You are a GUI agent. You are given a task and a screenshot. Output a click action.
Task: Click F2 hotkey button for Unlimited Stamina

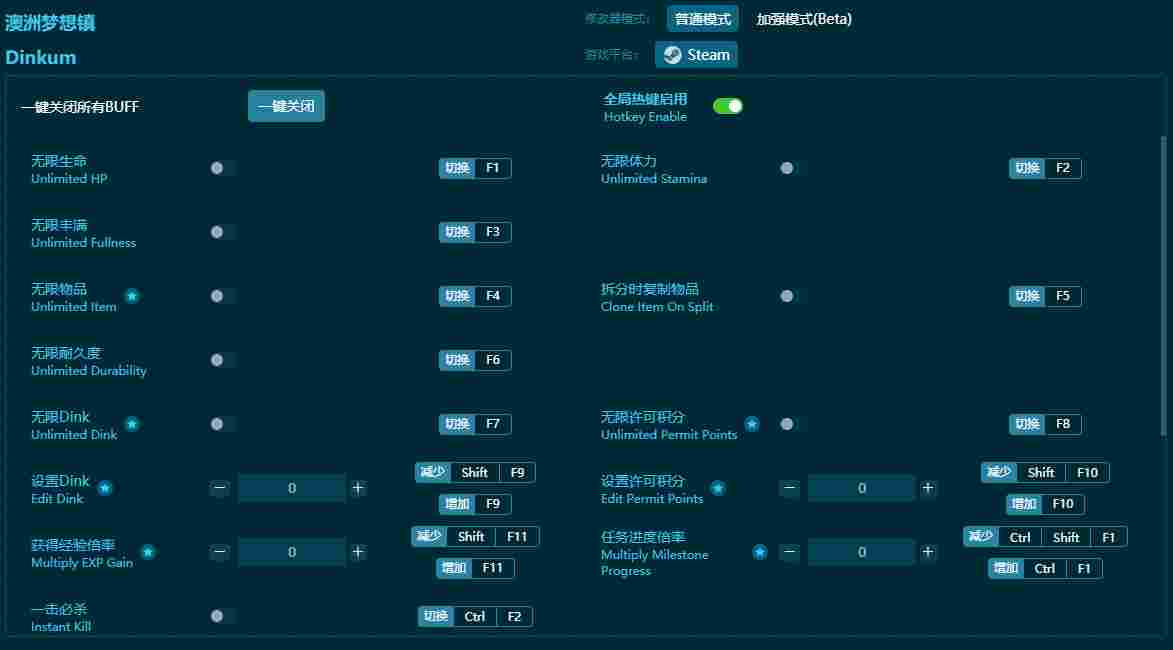point(1045,168)
